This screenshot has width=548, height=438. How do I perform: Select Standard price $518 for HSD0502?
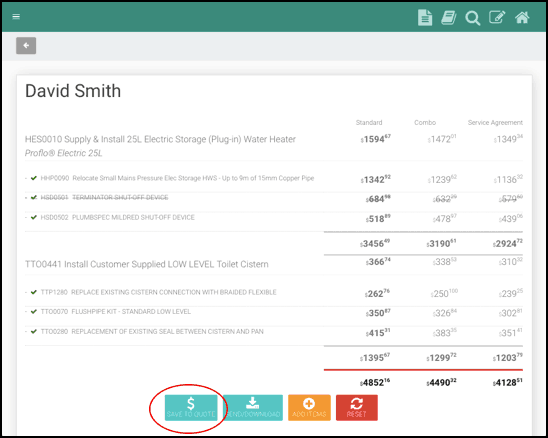pos(378,218)
